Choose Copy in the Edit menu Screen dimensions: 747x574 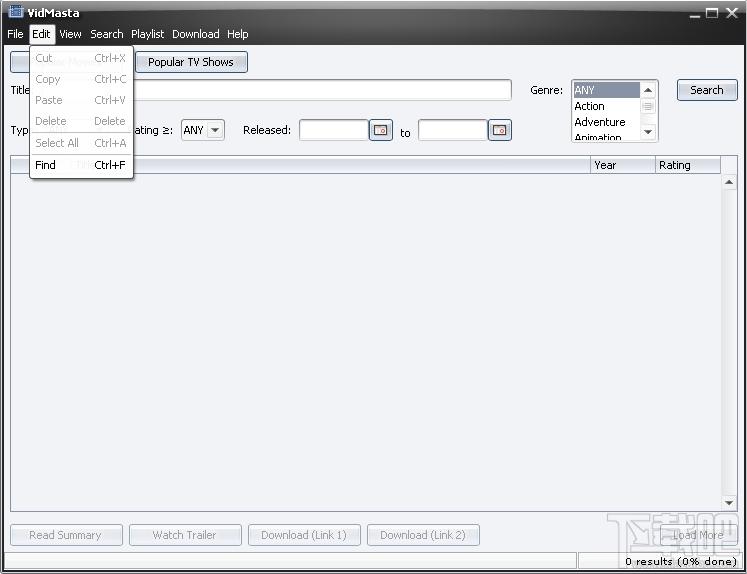tap(81, 79)
